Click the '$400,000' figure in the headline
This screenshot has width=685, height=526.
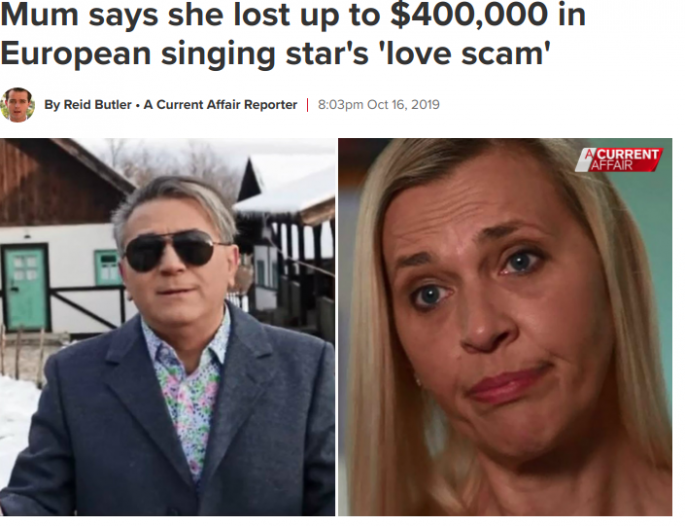click(x=469, y=15)
